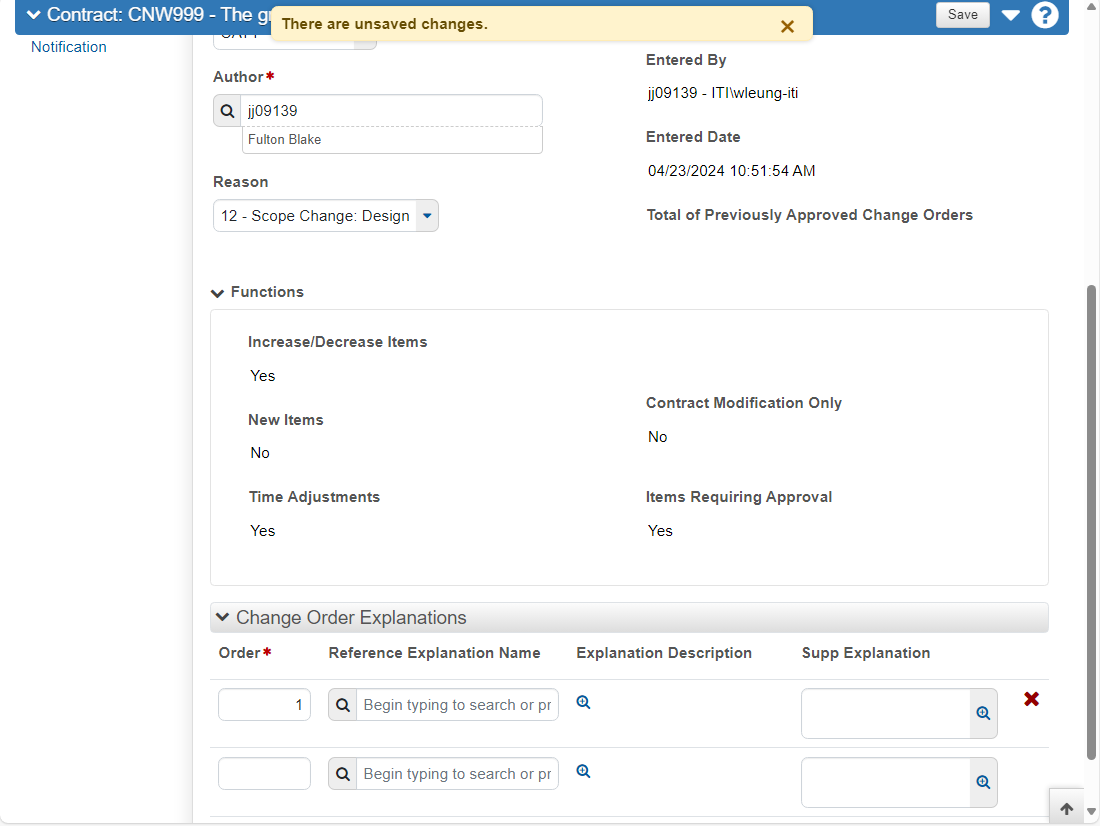
Task: Dismiss the unsaved changes notification
Action: [787, 27]
